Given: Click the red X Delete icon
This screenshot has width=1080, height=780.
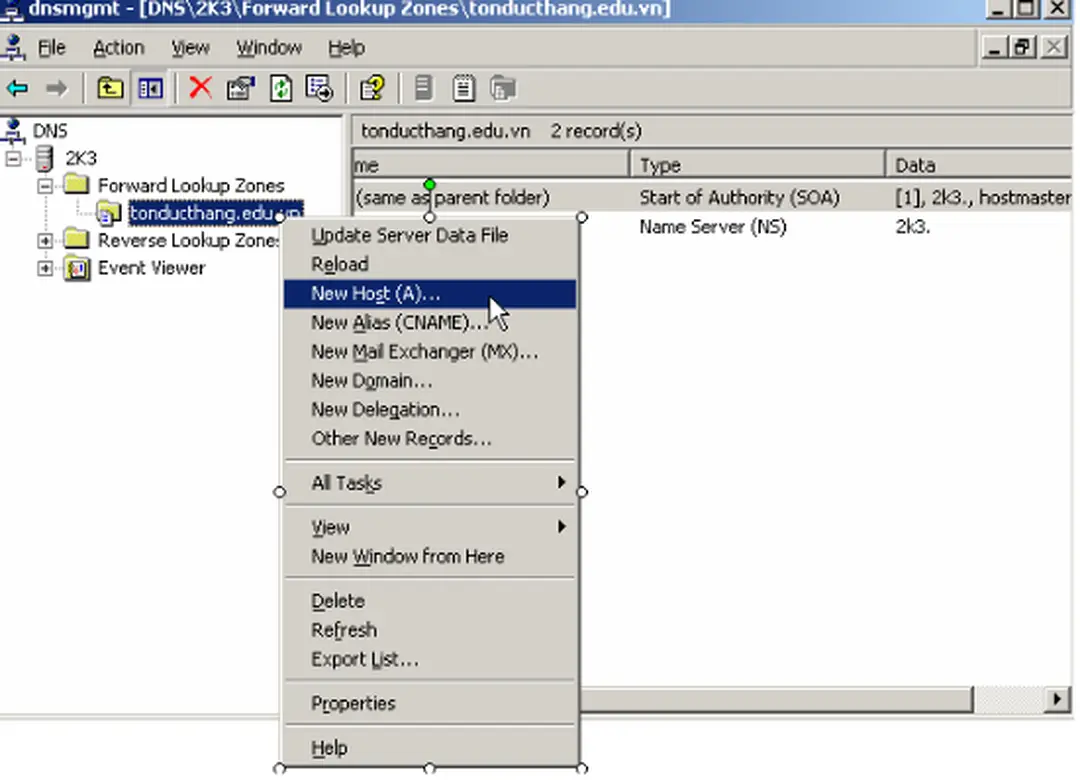Looking at the screenshot, I should [200, 88].
